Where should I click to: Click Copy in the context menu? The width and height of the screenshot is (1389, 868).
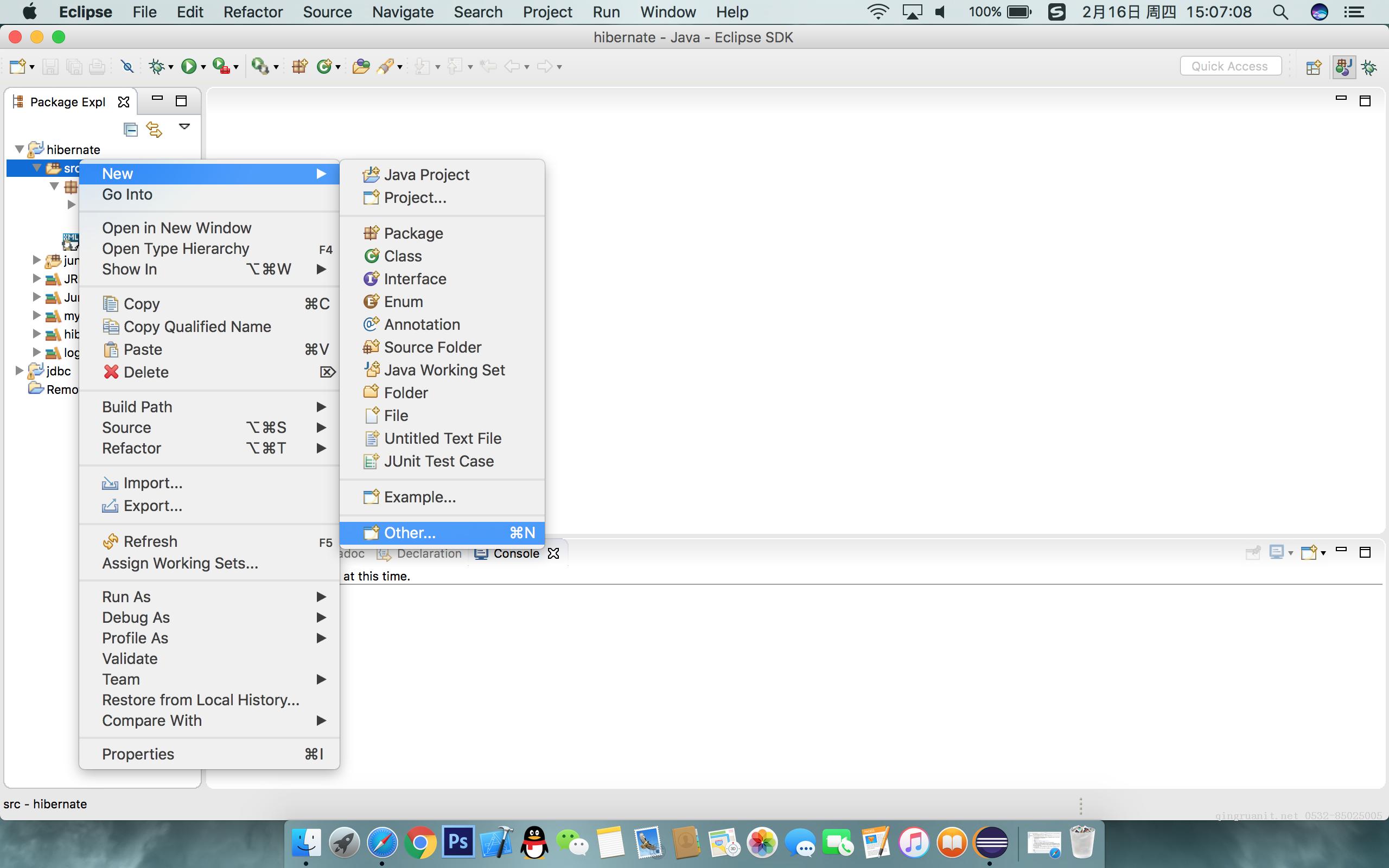[x=209, y=304]
